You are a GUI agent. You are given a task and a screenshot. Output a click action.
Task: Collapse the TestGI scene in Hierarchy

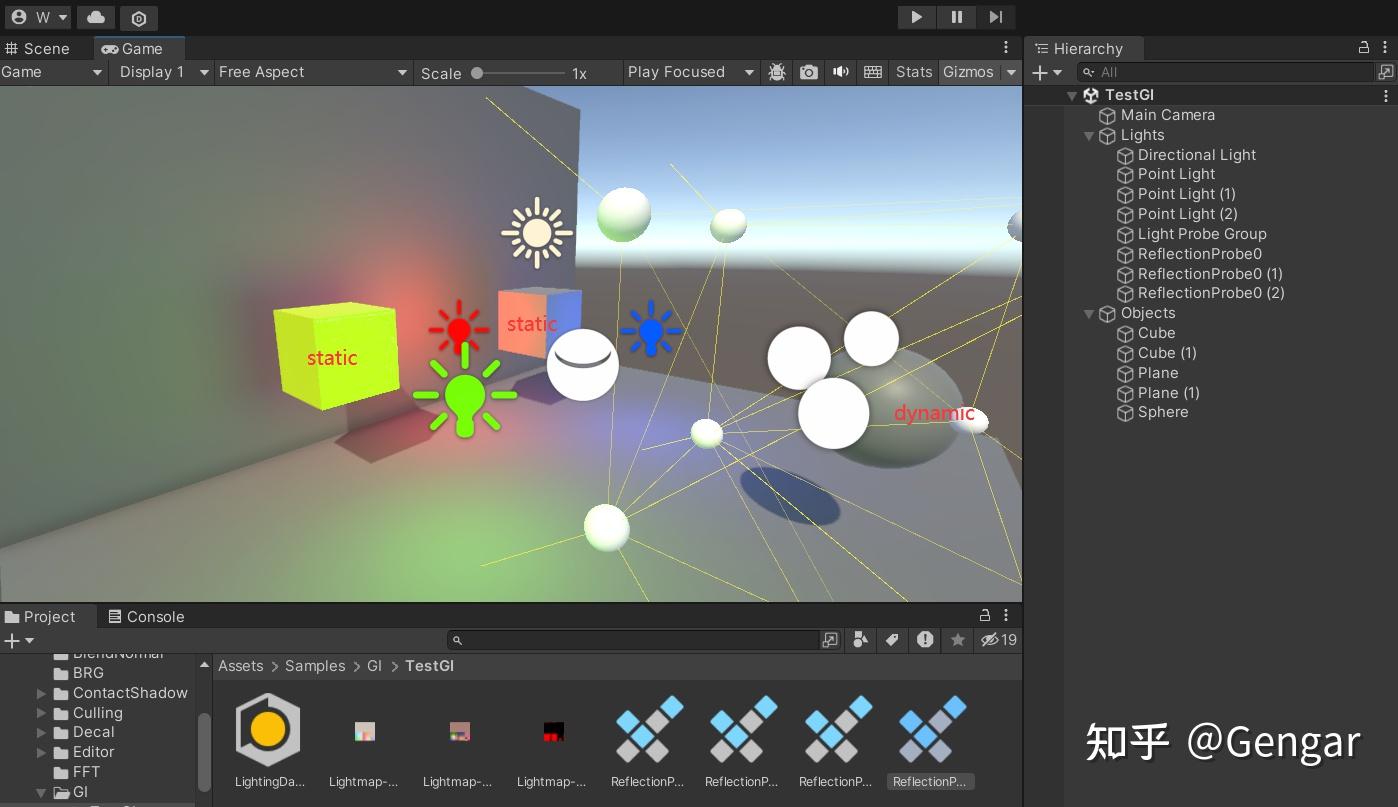(x=1072, y=96)
